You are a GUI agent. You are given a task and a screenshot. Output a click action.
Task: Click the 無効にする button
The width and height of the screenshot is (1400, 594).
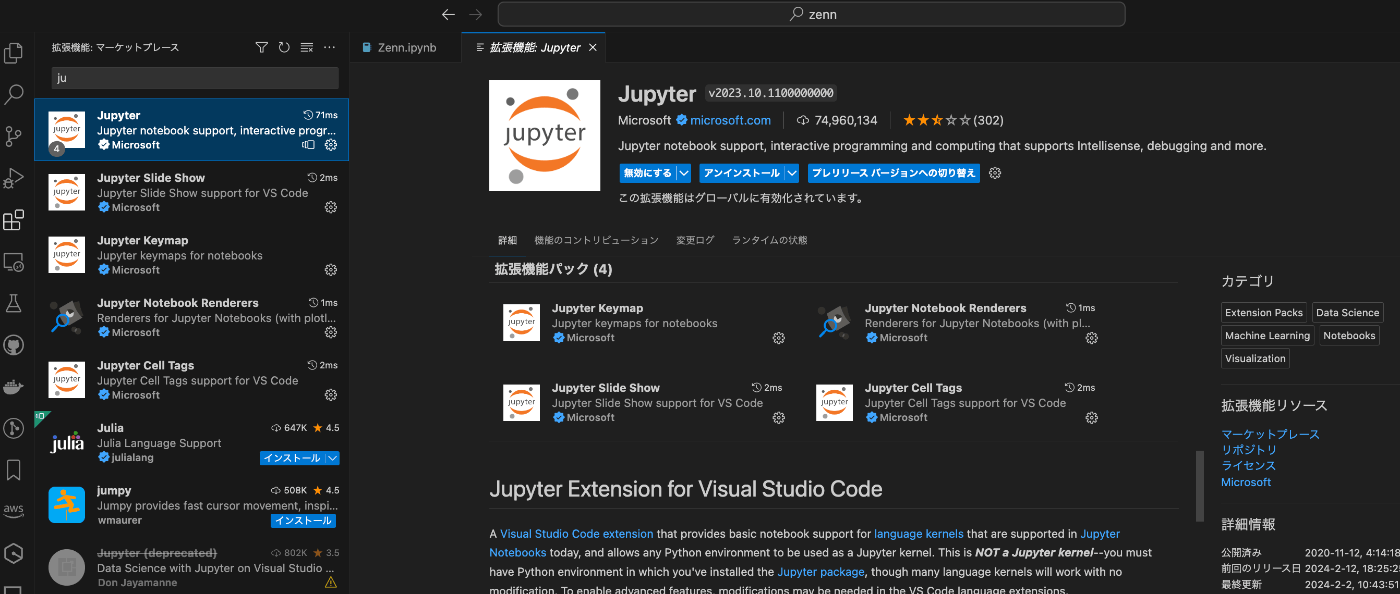pyautogui.click(x=647, y=173)
